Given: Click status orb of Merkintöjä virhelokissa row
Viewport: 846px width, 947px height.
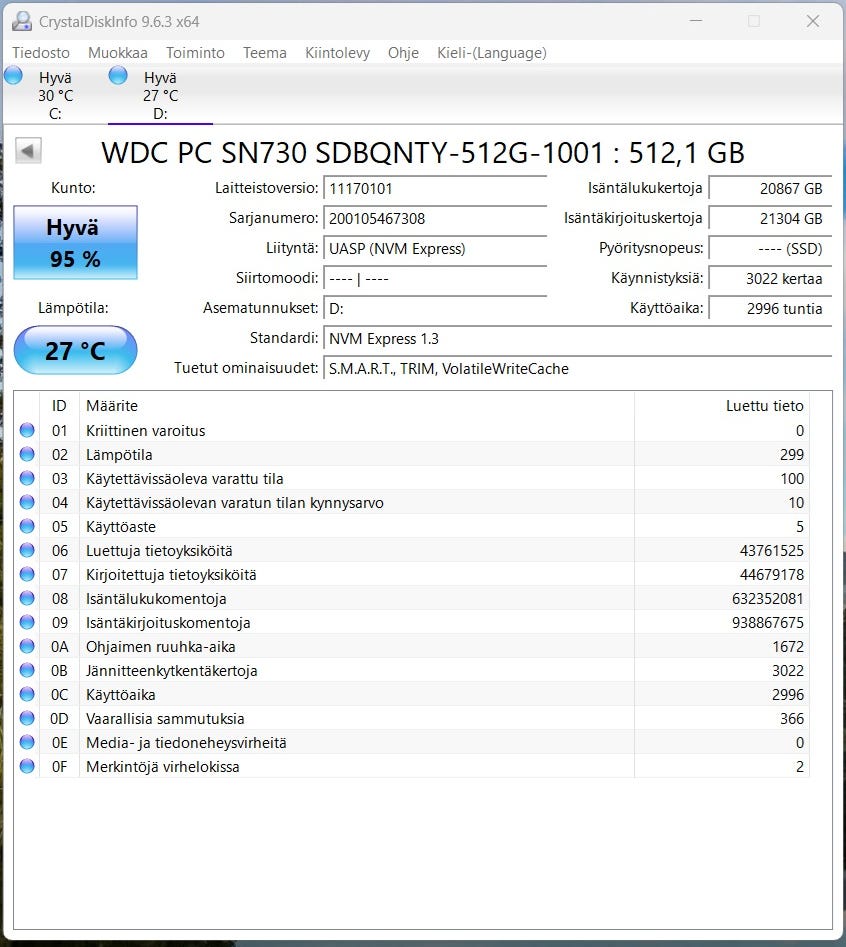Looking at the screenshot, I should coord(27,766).
